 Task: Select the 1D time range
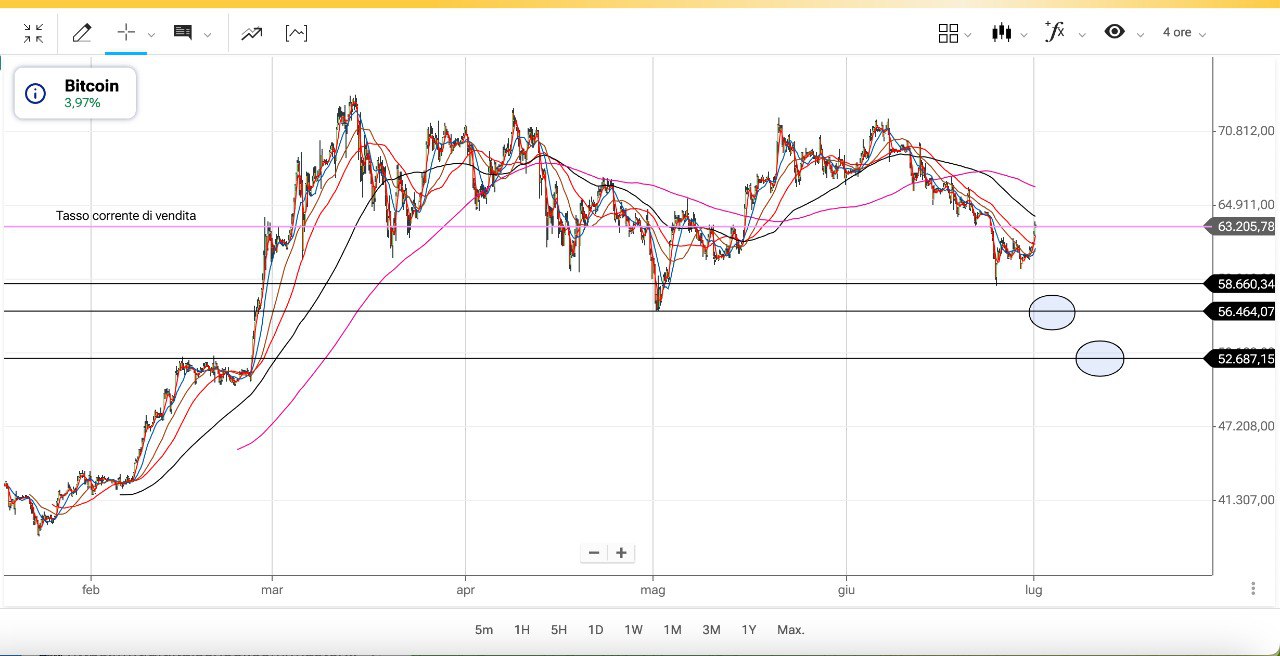tap(595, 630)
